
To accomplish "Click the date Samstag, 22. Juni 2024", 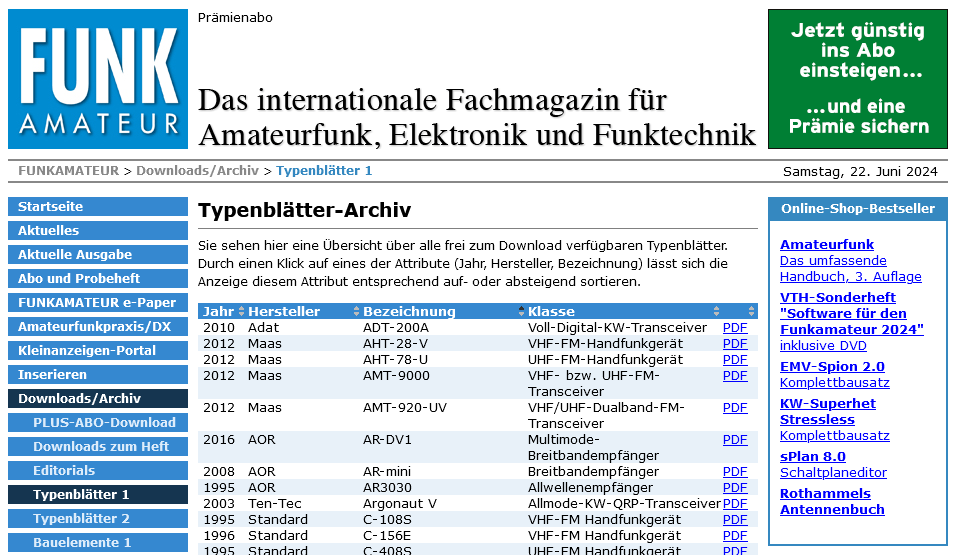I will pyautogui.click(x=860, y=172).
